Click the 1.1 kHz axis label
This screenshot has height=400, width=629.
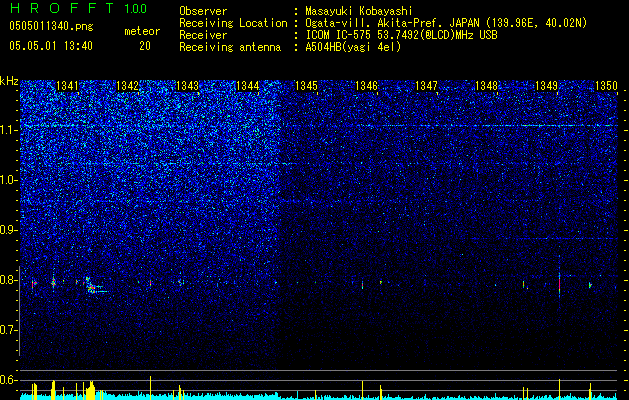click(9, 130)
